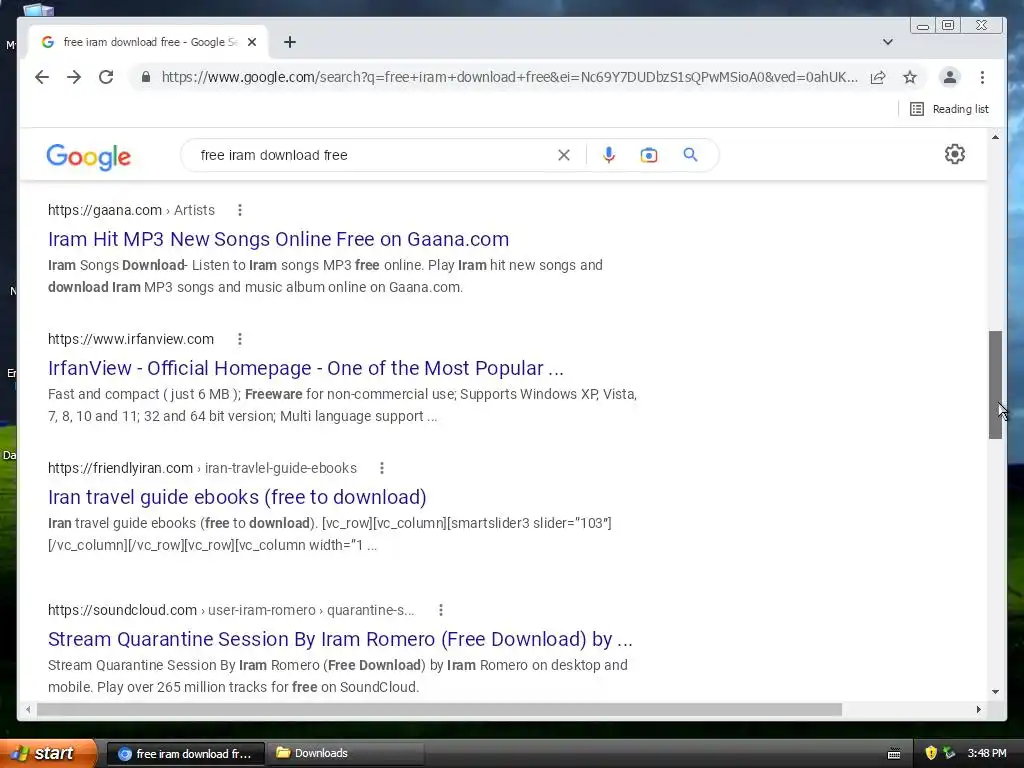Click the scroll left arrow

(x=27, y=709)
